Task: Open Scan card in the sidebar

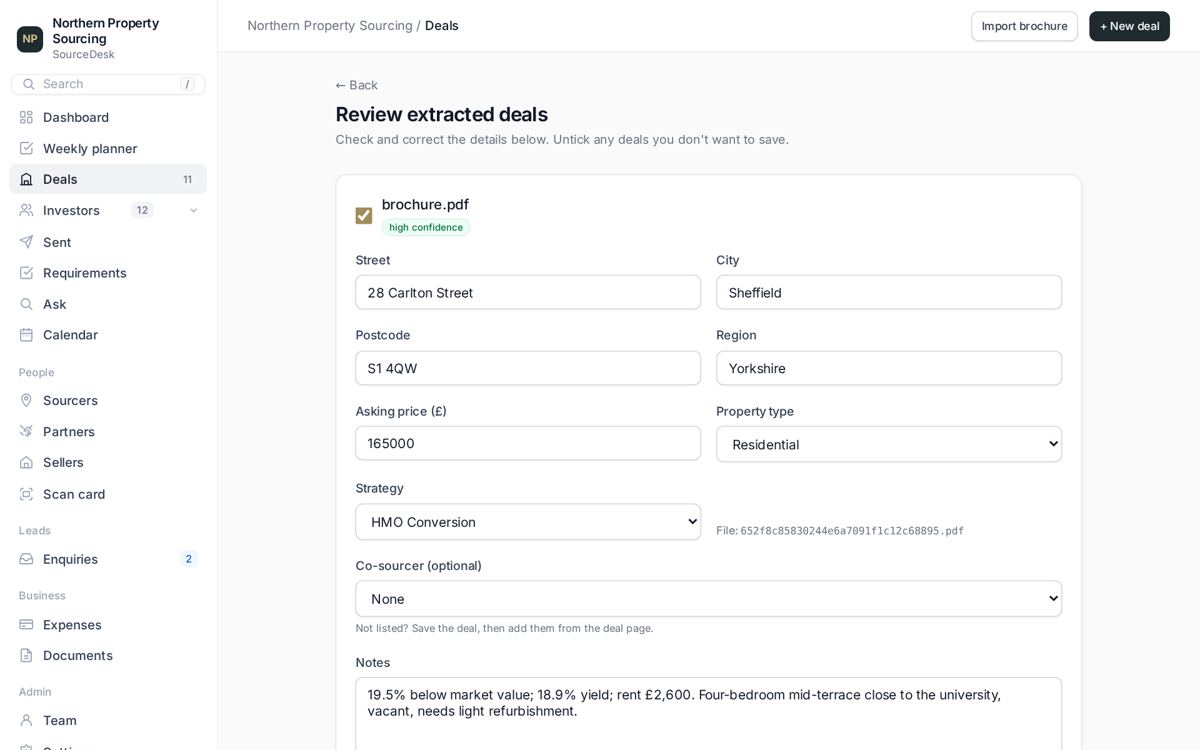Action: click(x=108, y=494)
